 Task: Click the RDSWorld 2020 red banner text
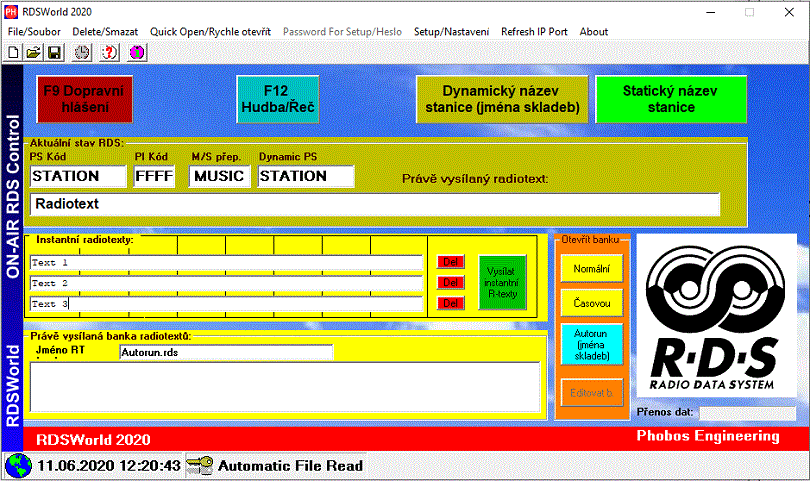pos(93,440)
